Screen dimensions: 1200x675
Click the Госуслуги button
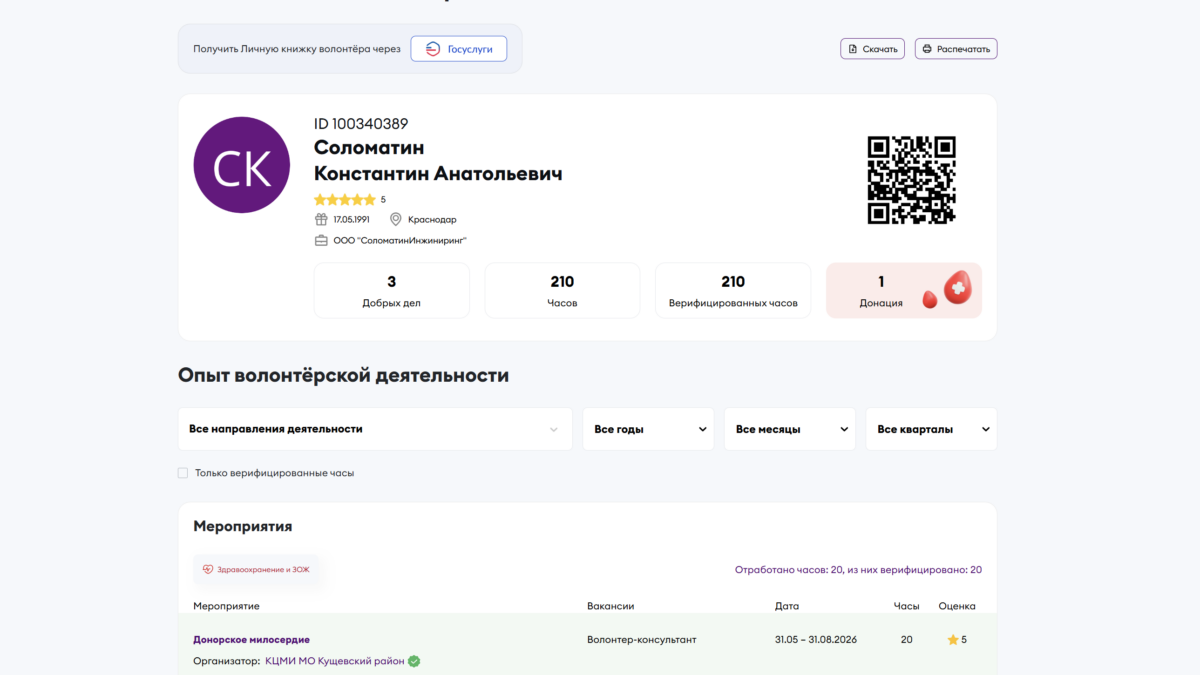(x=458, y=49)
